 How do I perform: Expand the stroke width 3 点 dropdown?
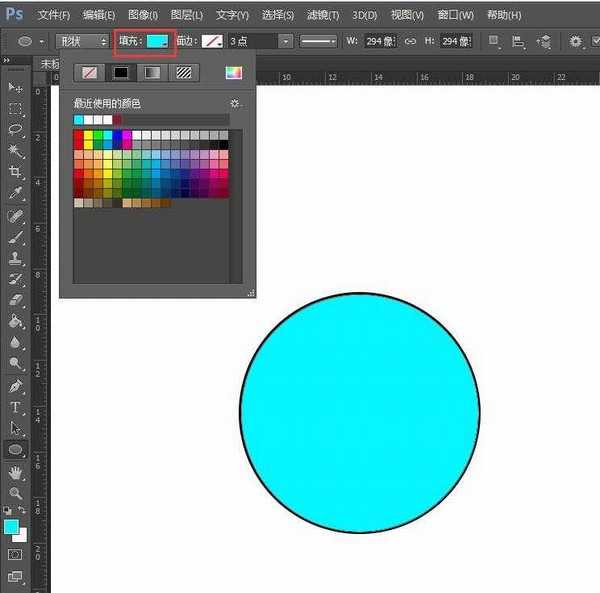pyautogui.click(x=286, y=41)
